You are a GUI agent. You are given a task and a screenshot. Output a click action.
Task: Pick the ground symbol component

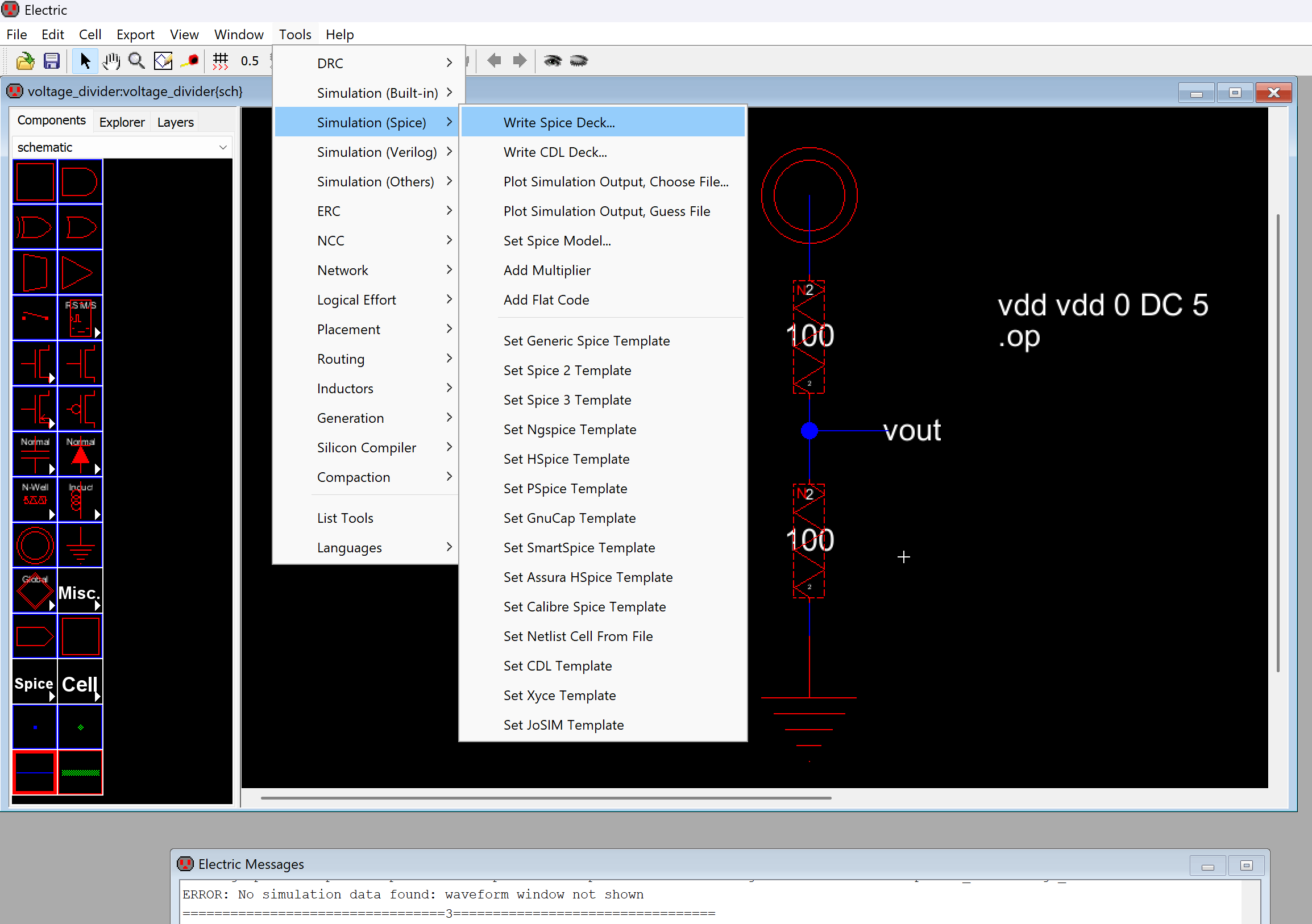(x=80, y=546)
